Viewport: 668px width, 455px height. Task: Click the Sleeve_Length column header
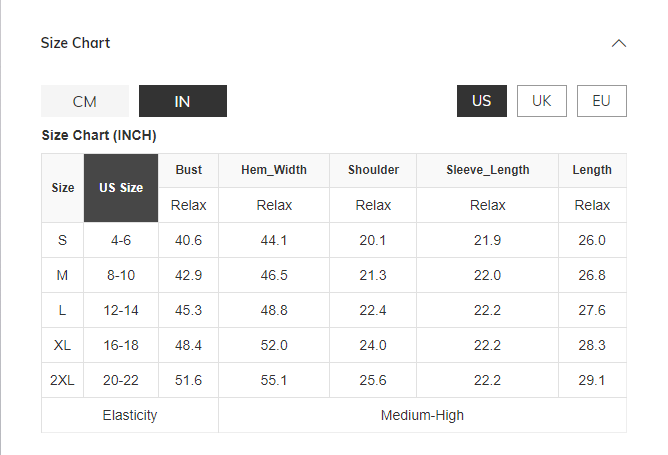488,170
